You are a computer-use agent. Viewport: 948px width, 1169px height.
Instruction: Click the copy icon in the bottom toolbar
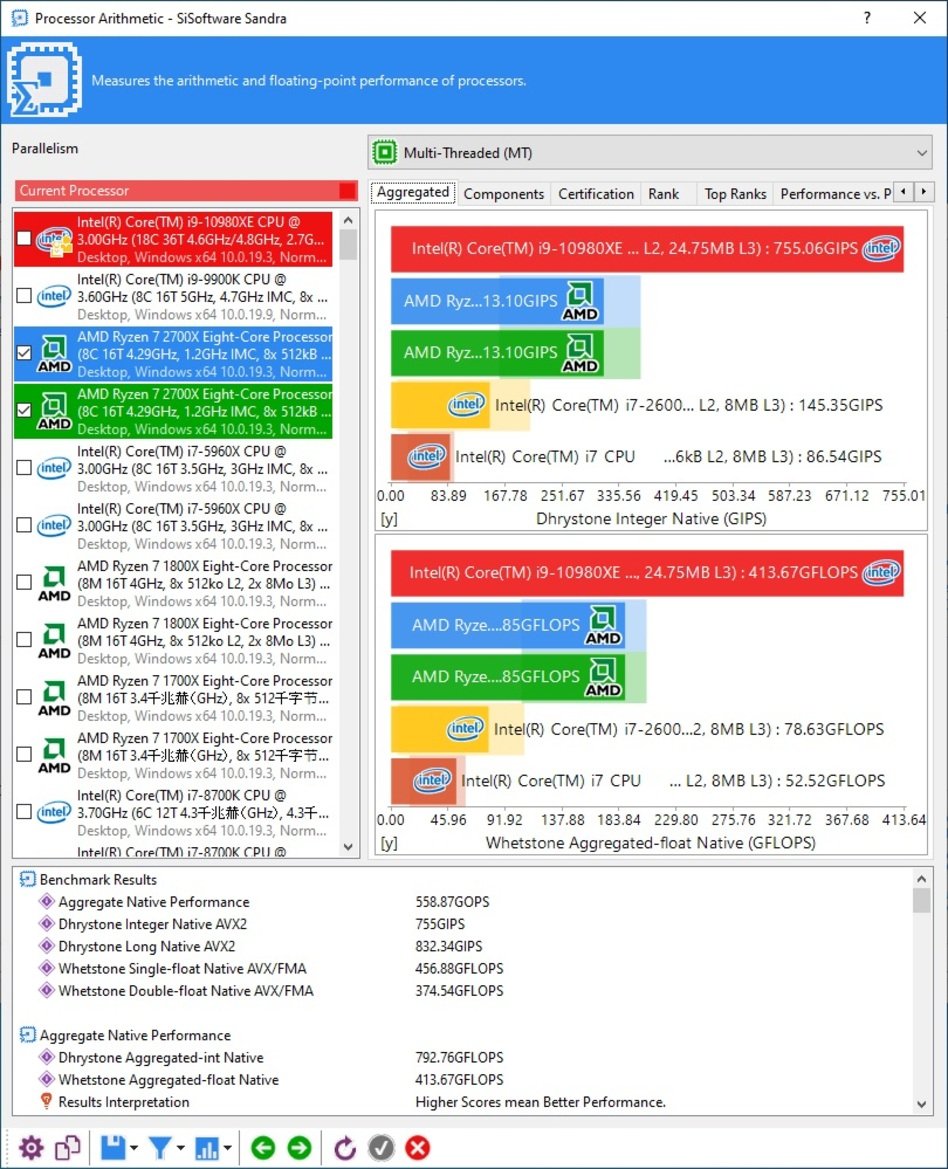(68, 1147)
